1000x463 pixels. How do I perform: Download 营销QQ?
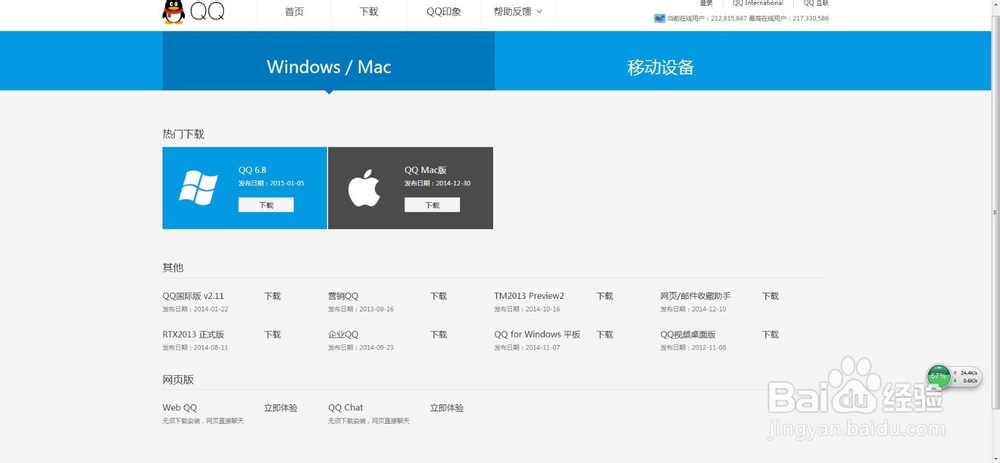438,296
